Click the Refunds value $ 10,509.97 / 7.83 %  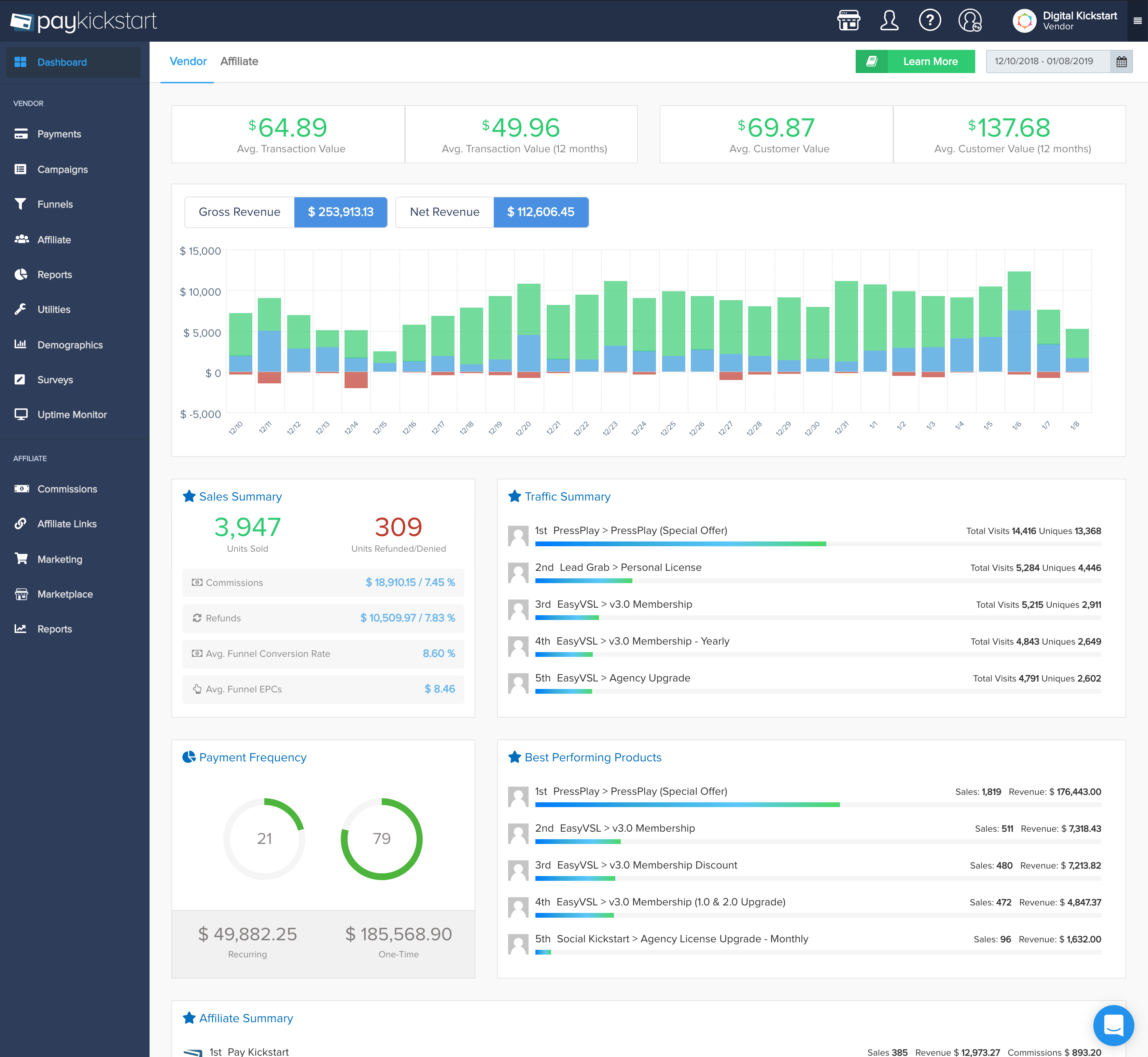407,618
